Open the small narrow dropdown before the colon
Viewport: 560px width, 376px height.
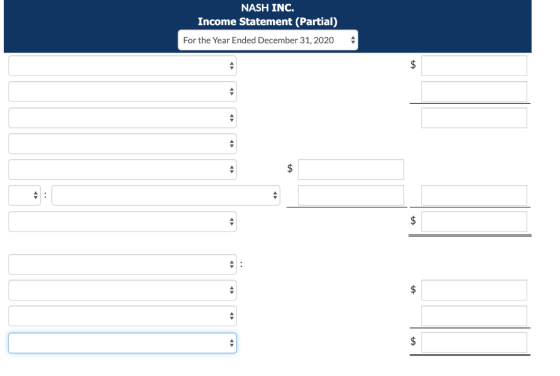pyautogui.click(x=24, y=195)
